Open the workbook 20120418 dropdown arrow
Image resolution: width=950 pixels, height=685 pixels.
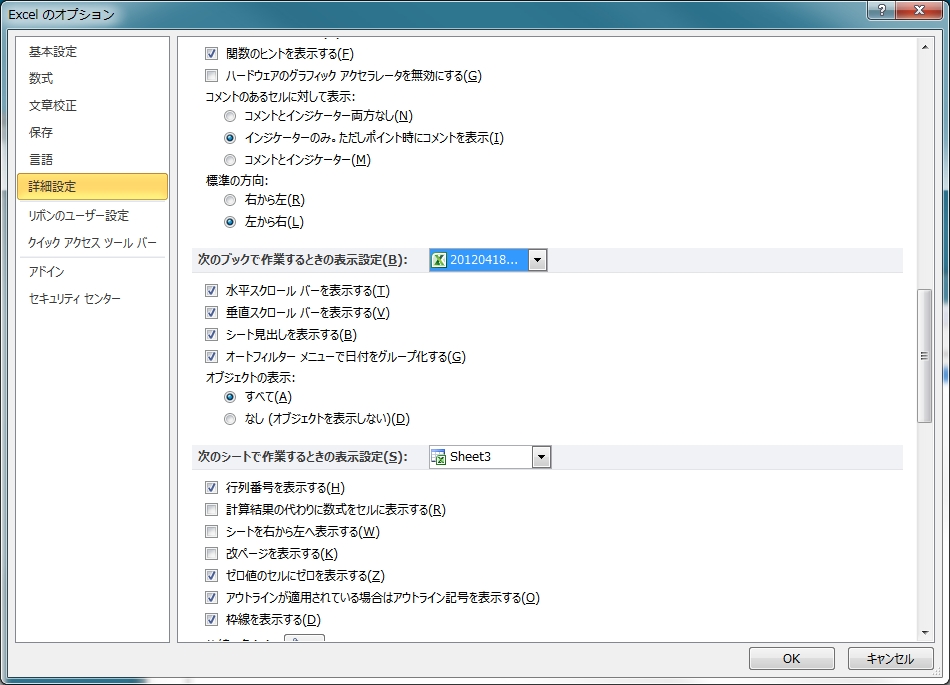(537, 260)
